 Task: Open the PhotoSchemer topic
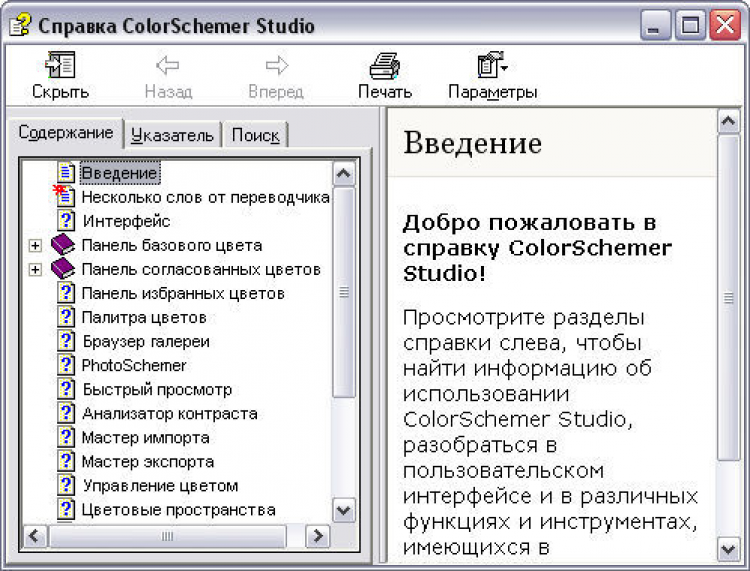pyautogui.click(x=134, y=365)
